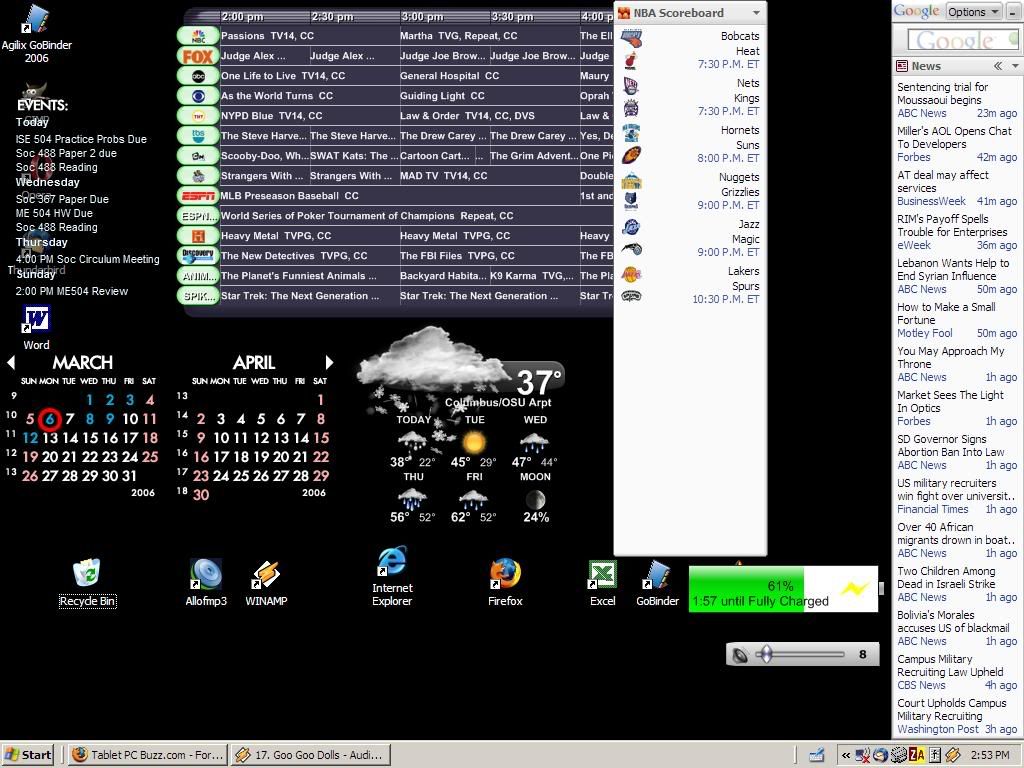This screenshot has width=1024, height=768.
Task: Open the Agilix GoBinder 2006 desktop shortcut
Action: (x=36, y=33)
